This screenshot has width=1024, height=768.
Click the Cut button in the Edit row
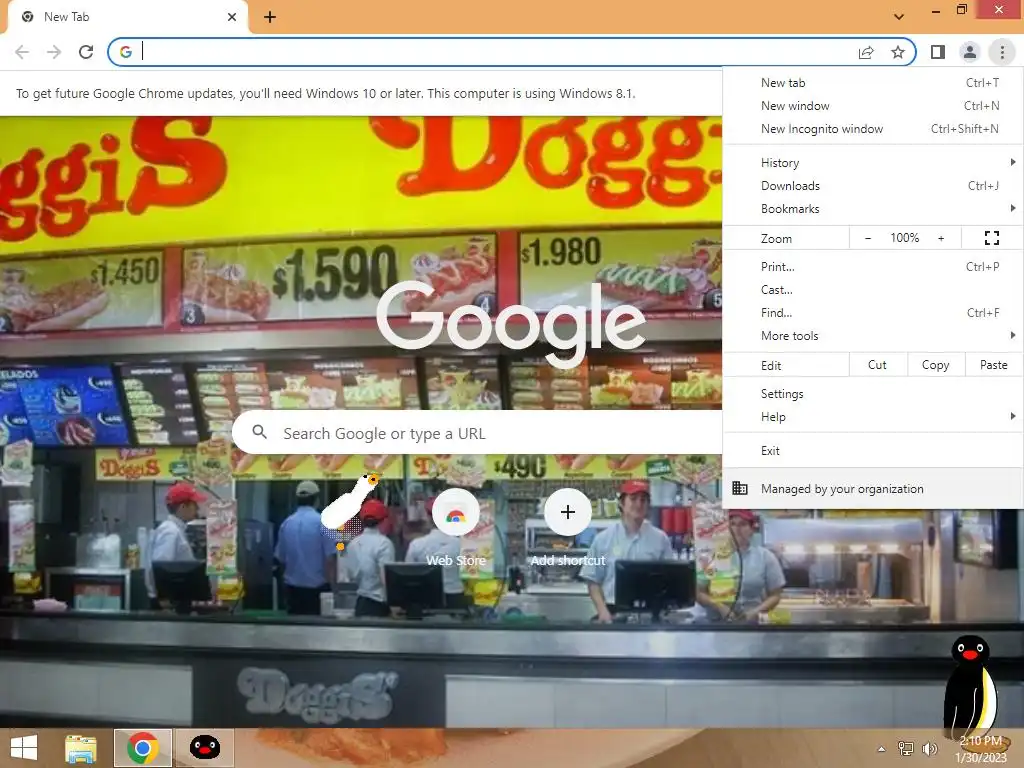[878, 365]
